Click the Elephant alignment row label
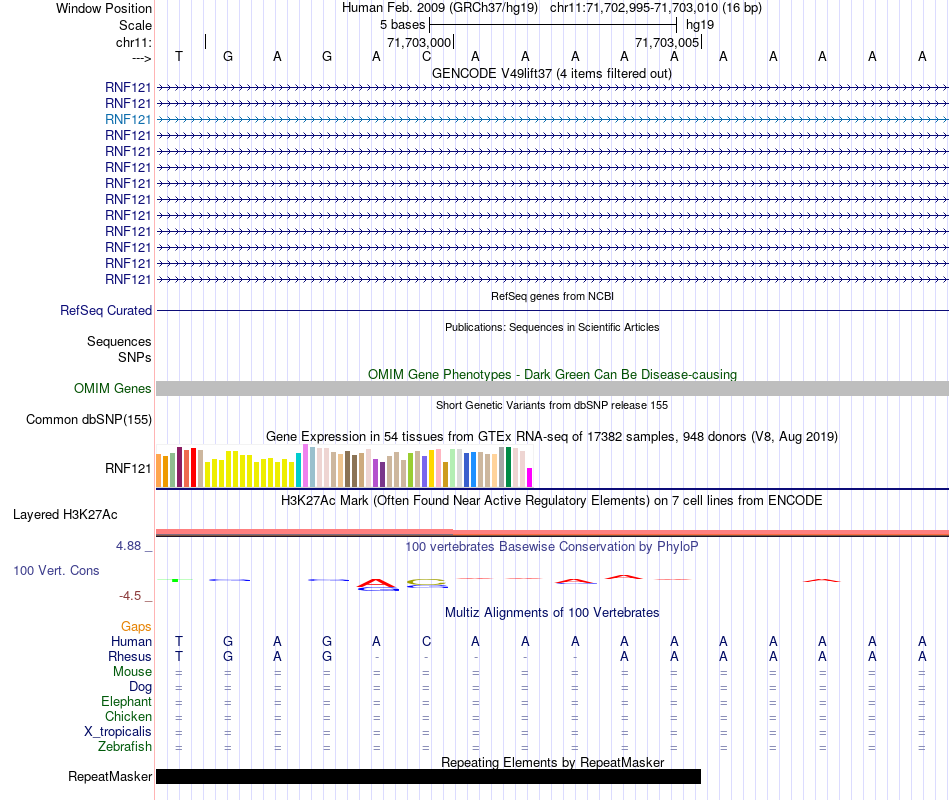Viewport: 950px width, 800px height. [x=127, y=701]
